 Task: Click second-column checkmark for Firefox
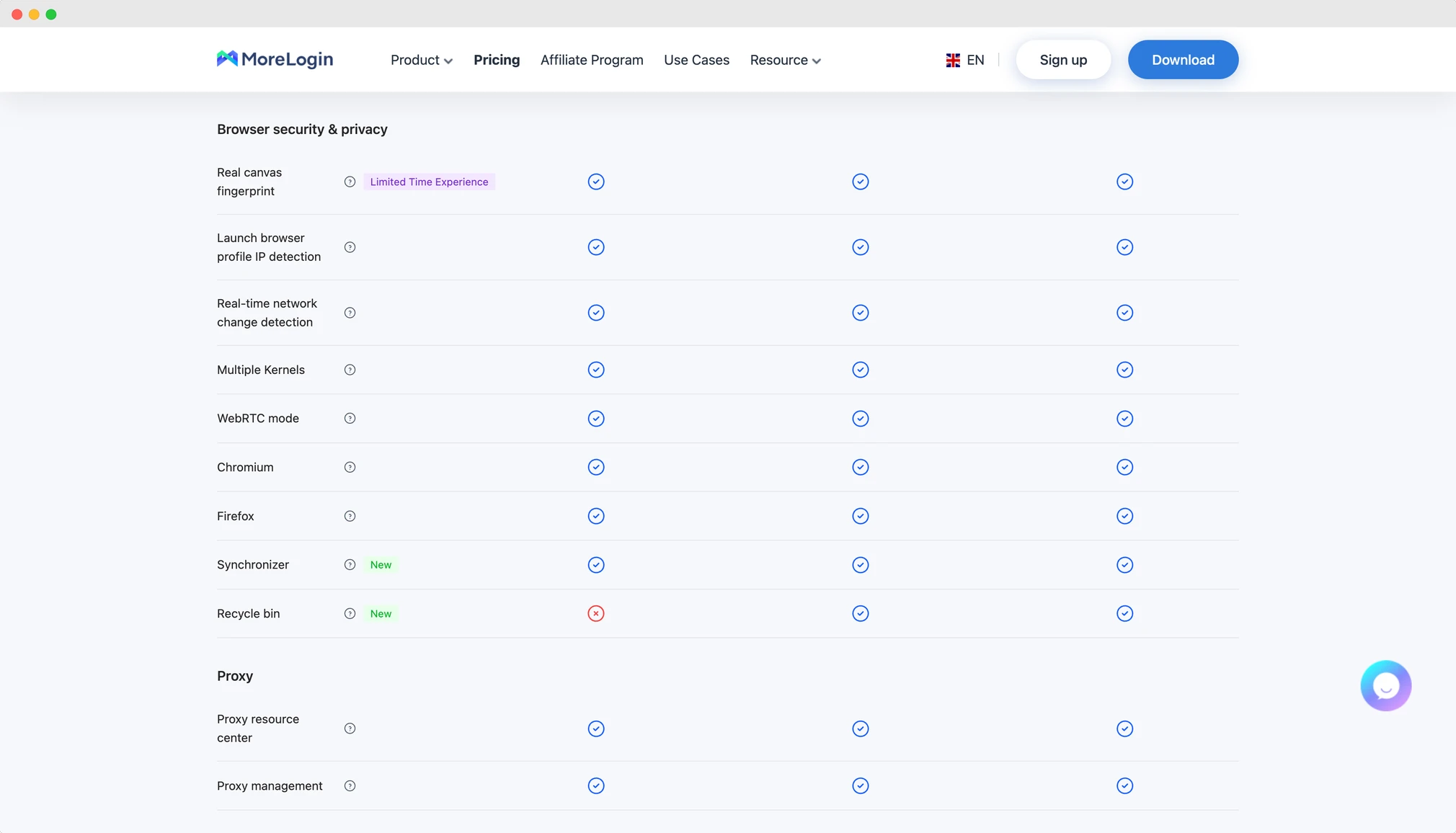point(860,516)
